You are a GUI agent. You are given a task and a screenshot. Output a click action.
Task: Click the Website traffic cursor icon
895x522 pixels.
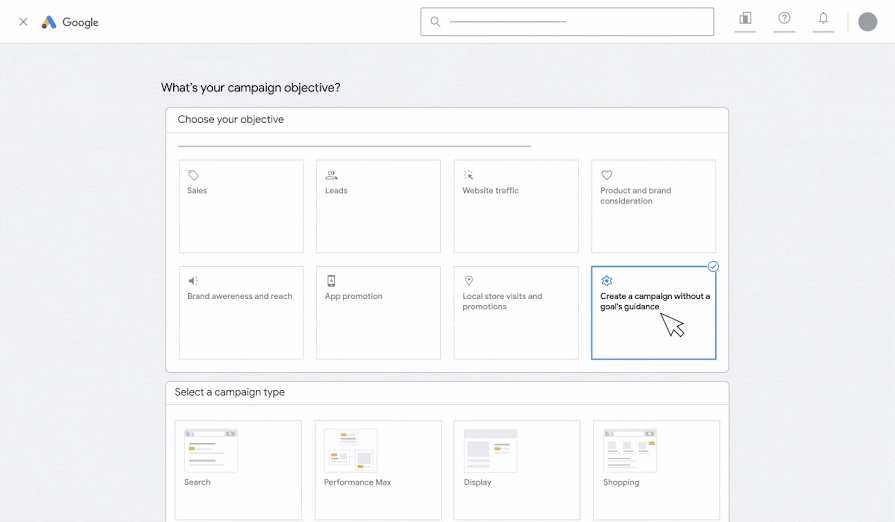[469, 175]
